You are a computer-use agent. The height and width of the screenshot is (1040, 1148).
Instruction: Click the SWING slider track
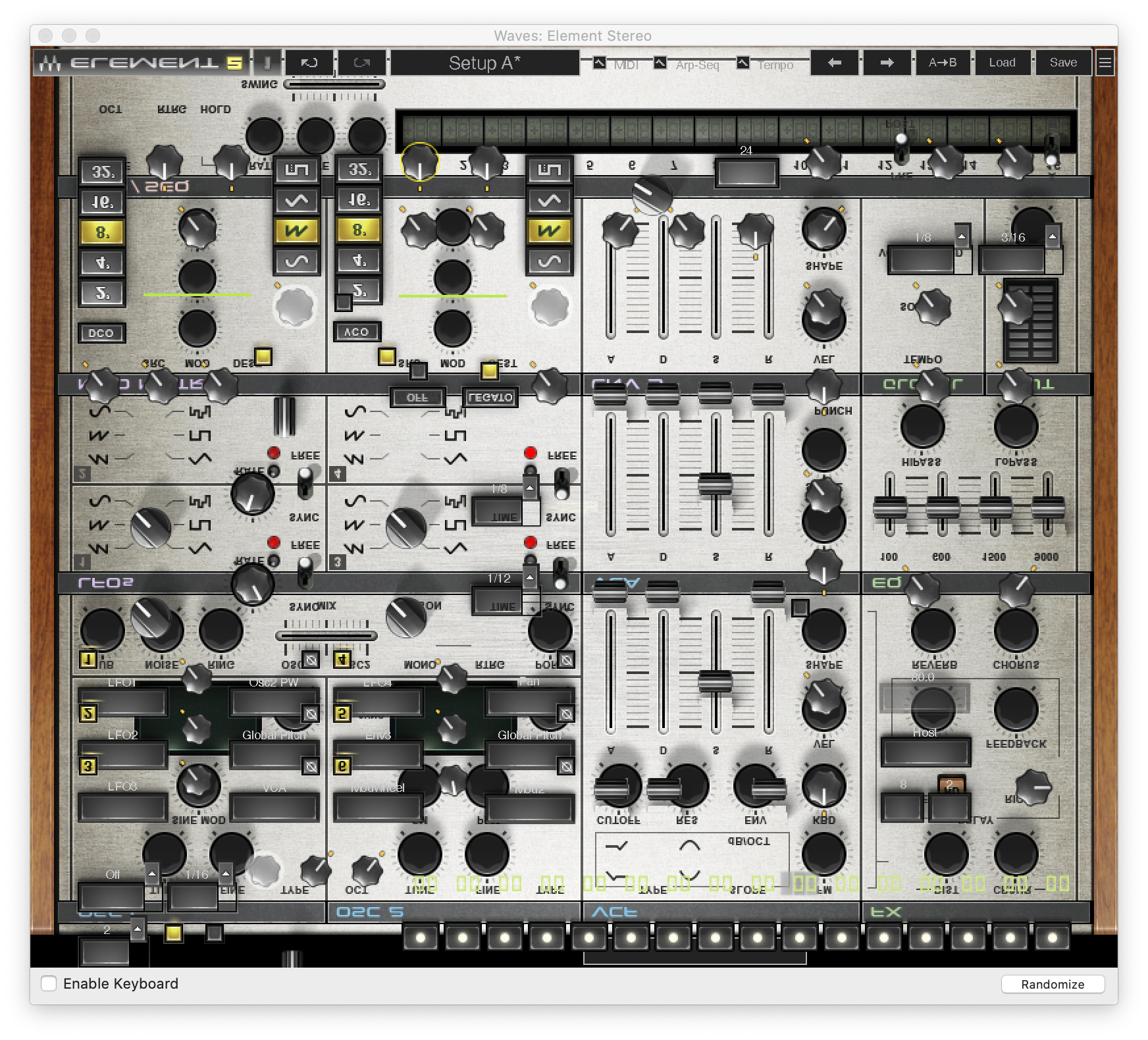pos(334,84)
